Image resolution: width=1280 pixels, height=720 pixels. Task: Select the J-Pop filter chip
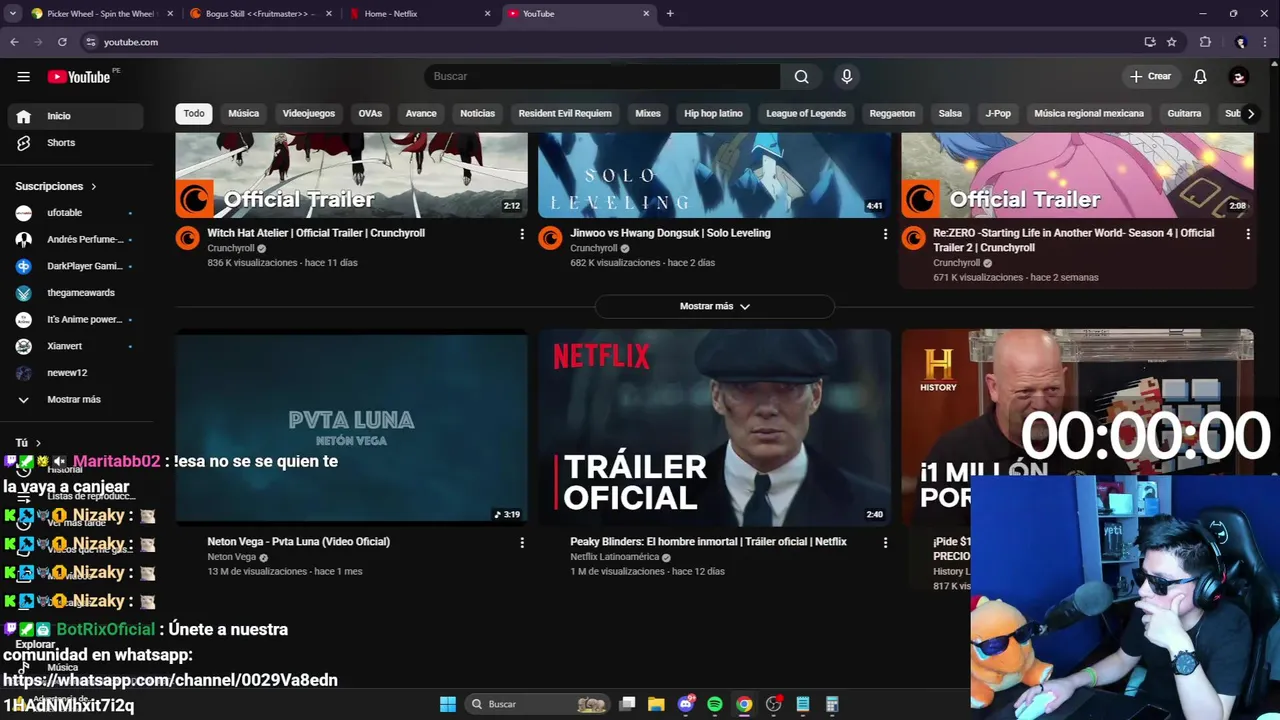[x=998, y=113]
